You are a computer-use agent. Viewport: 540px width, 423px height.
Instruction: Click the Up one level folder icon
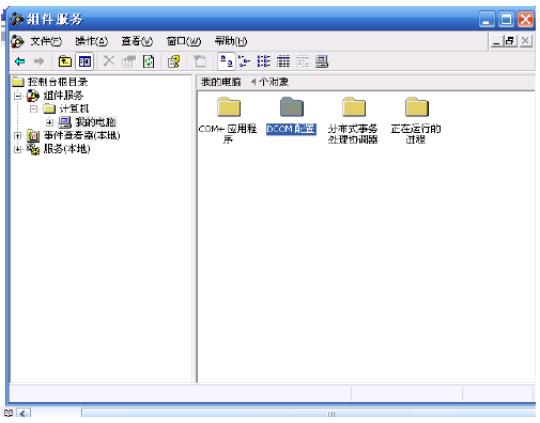(x=65, y=62)
